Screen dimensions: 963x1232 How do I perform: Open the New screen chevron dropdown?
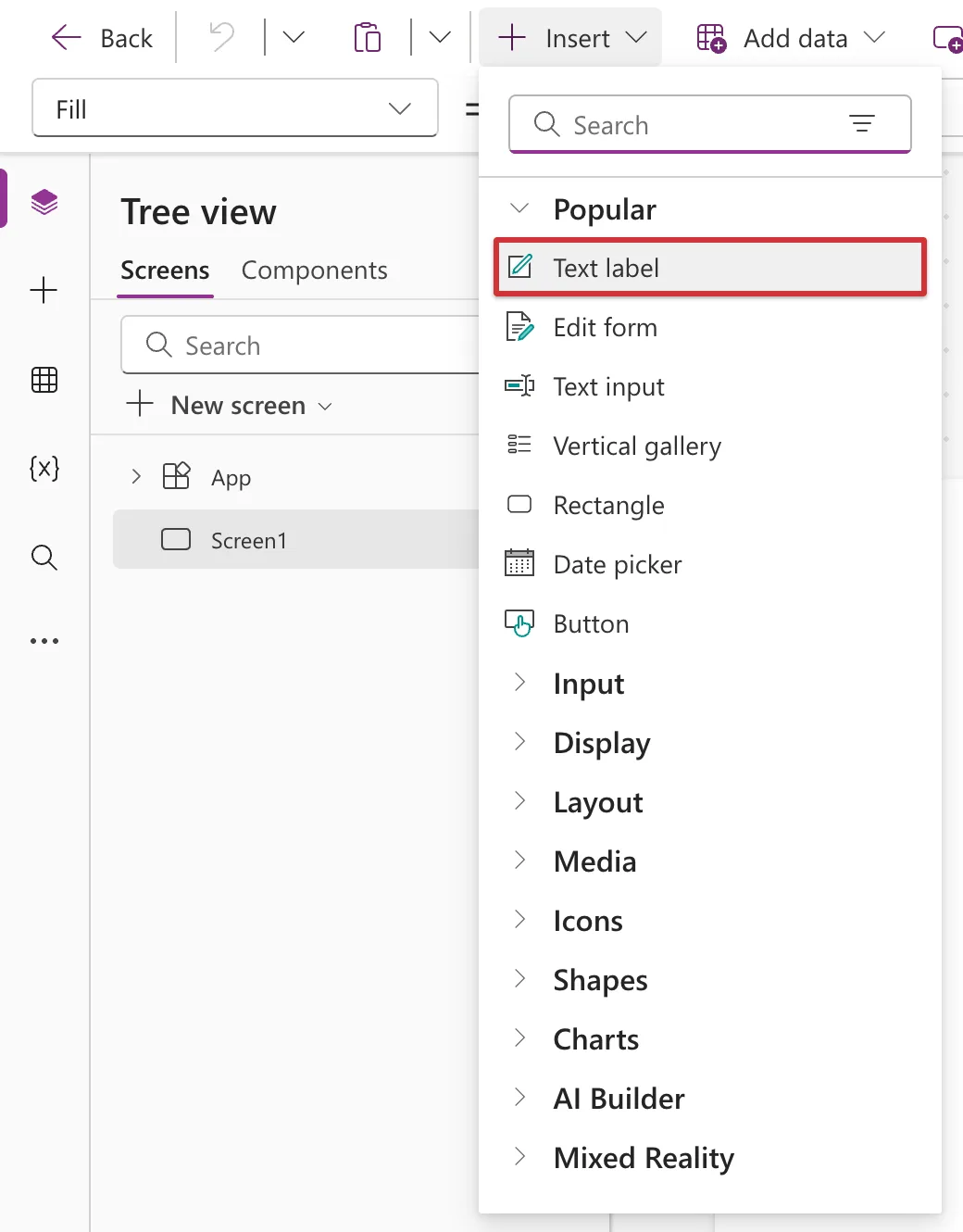click(x=325, y=407)
